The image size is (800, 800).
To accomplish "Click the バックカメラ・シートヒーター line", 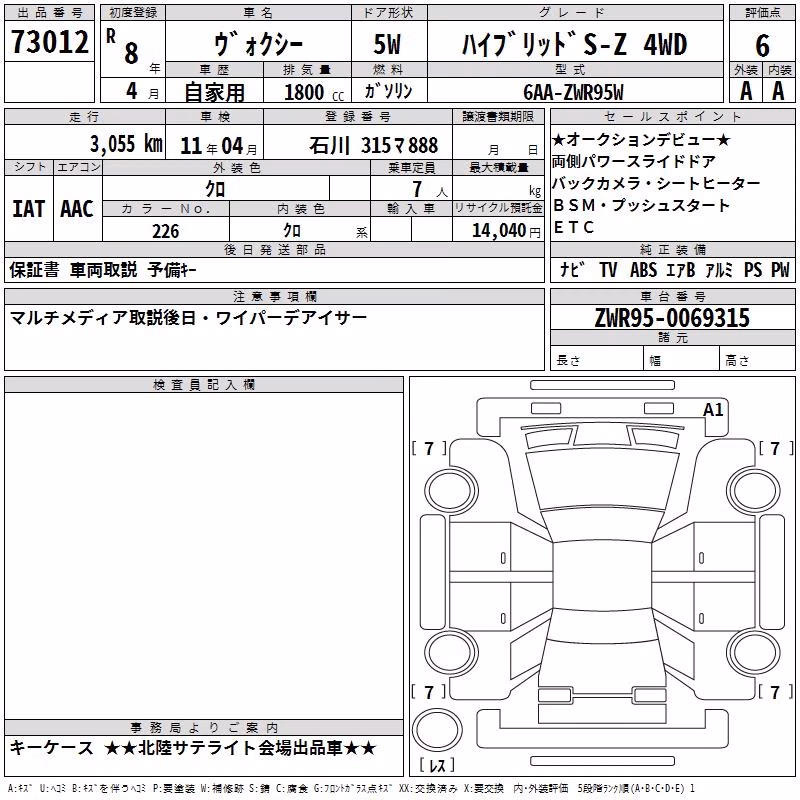I will pos(656,183).
